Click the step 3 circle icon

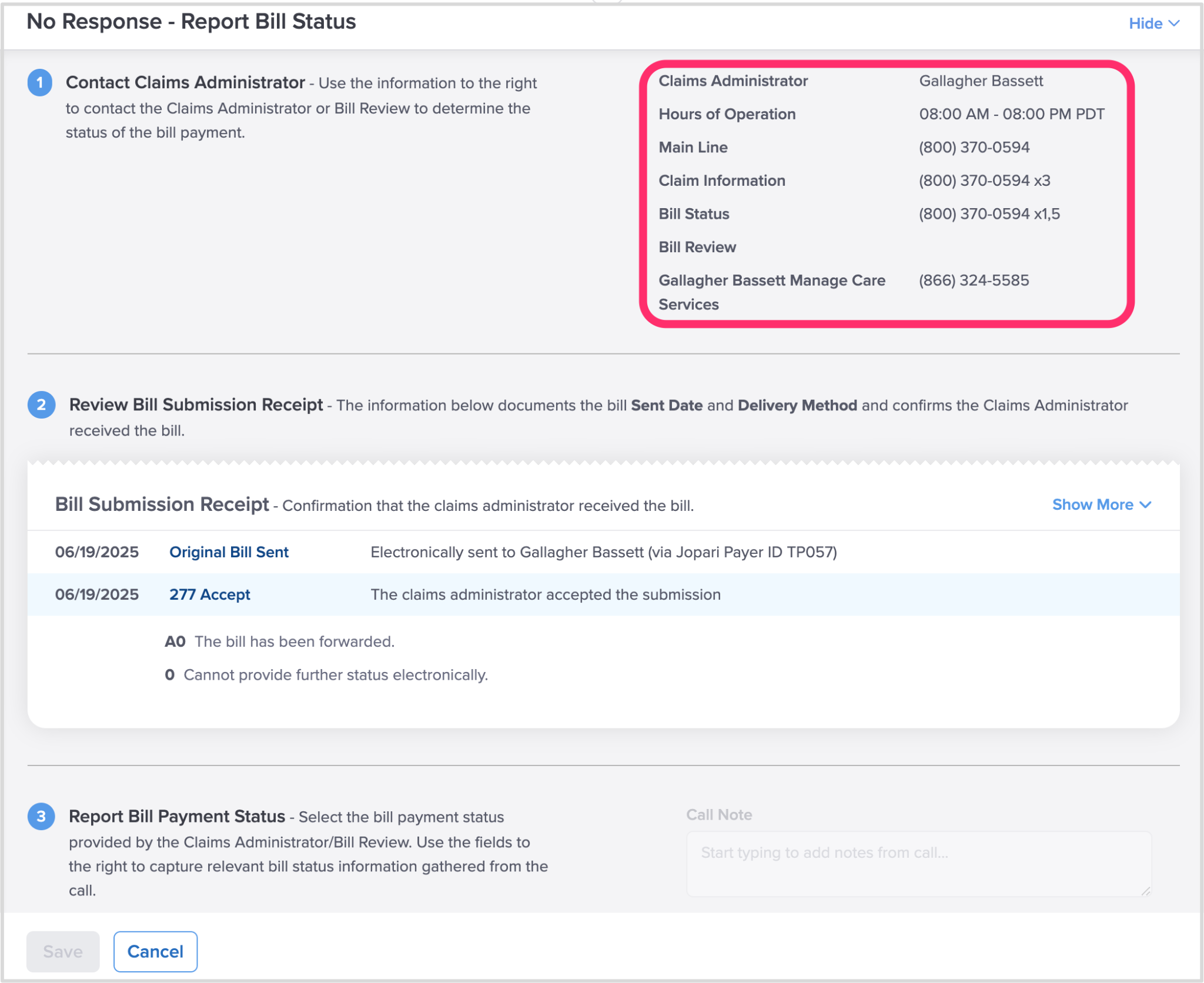pos(41,817)
